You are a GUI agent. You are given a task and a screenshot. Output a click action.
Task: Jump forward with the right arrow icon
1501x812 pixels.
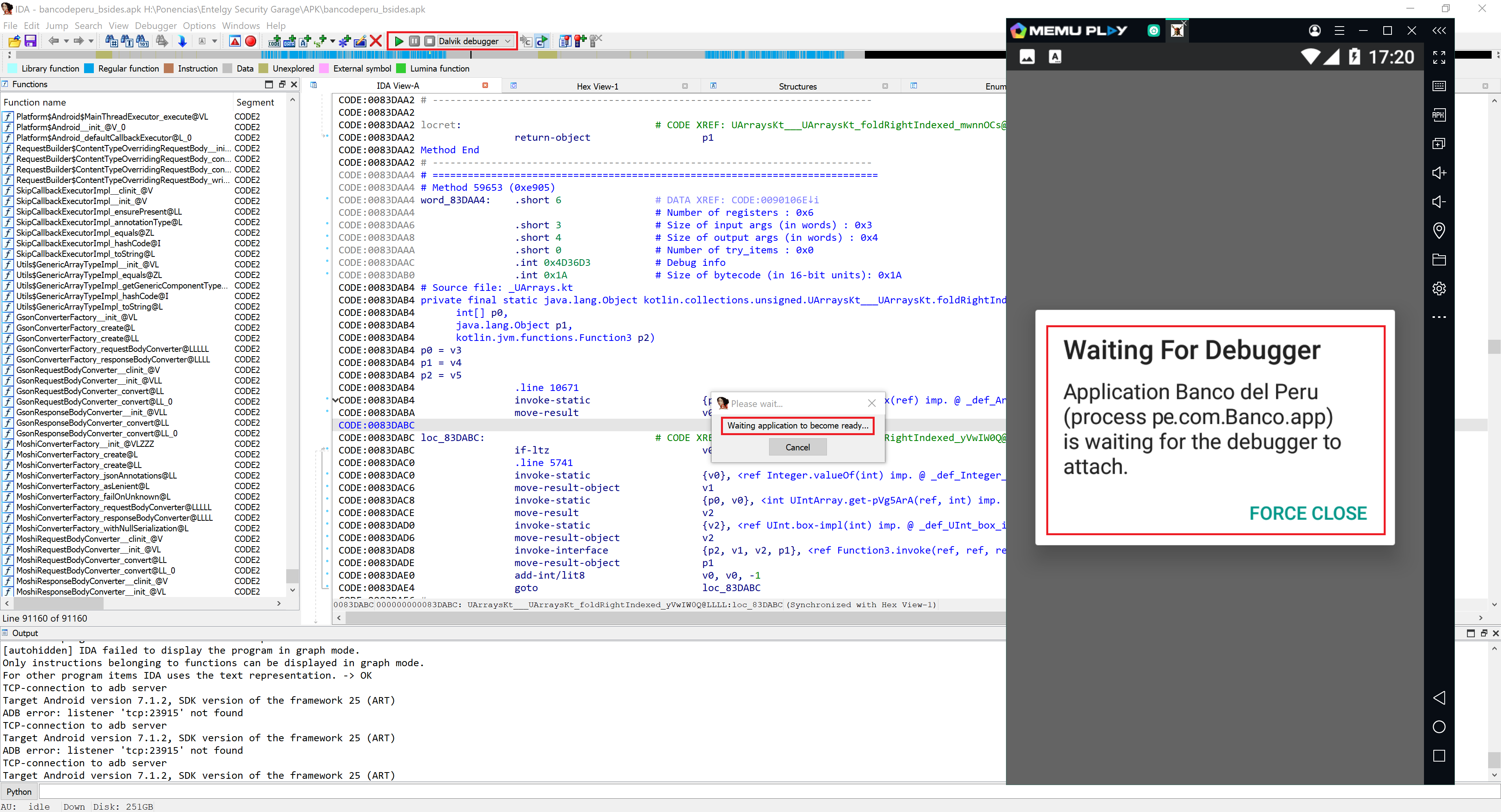pyautogui.click(x=79, y=41)
